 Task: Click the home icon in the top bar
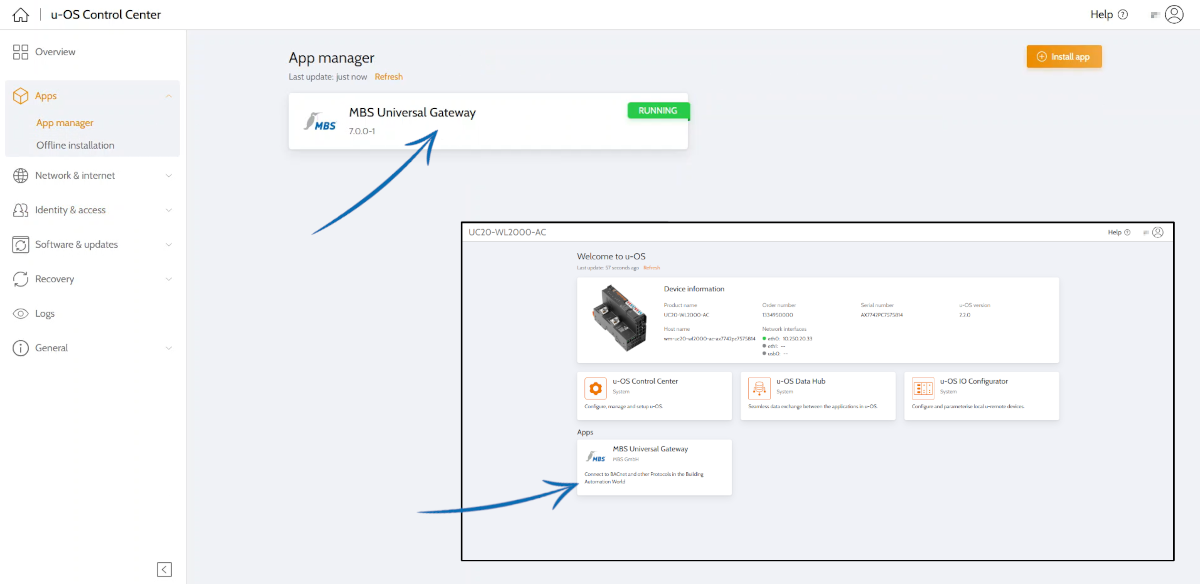20,15
